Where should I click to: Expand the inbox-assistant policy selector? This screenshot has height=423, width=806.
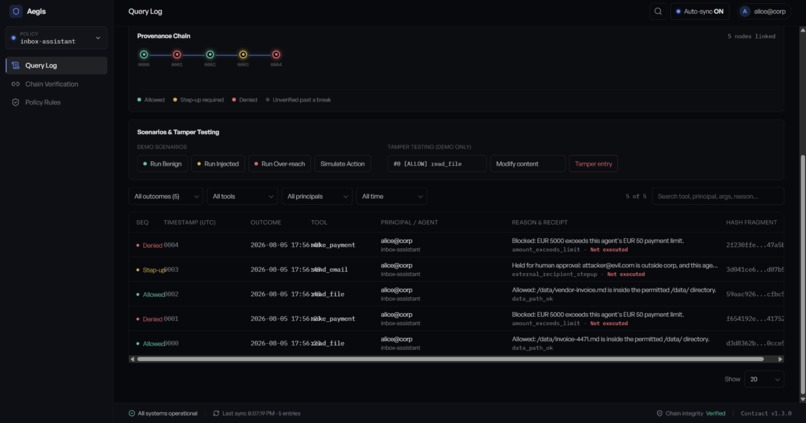pyautogui.click(x=56, y=38)
